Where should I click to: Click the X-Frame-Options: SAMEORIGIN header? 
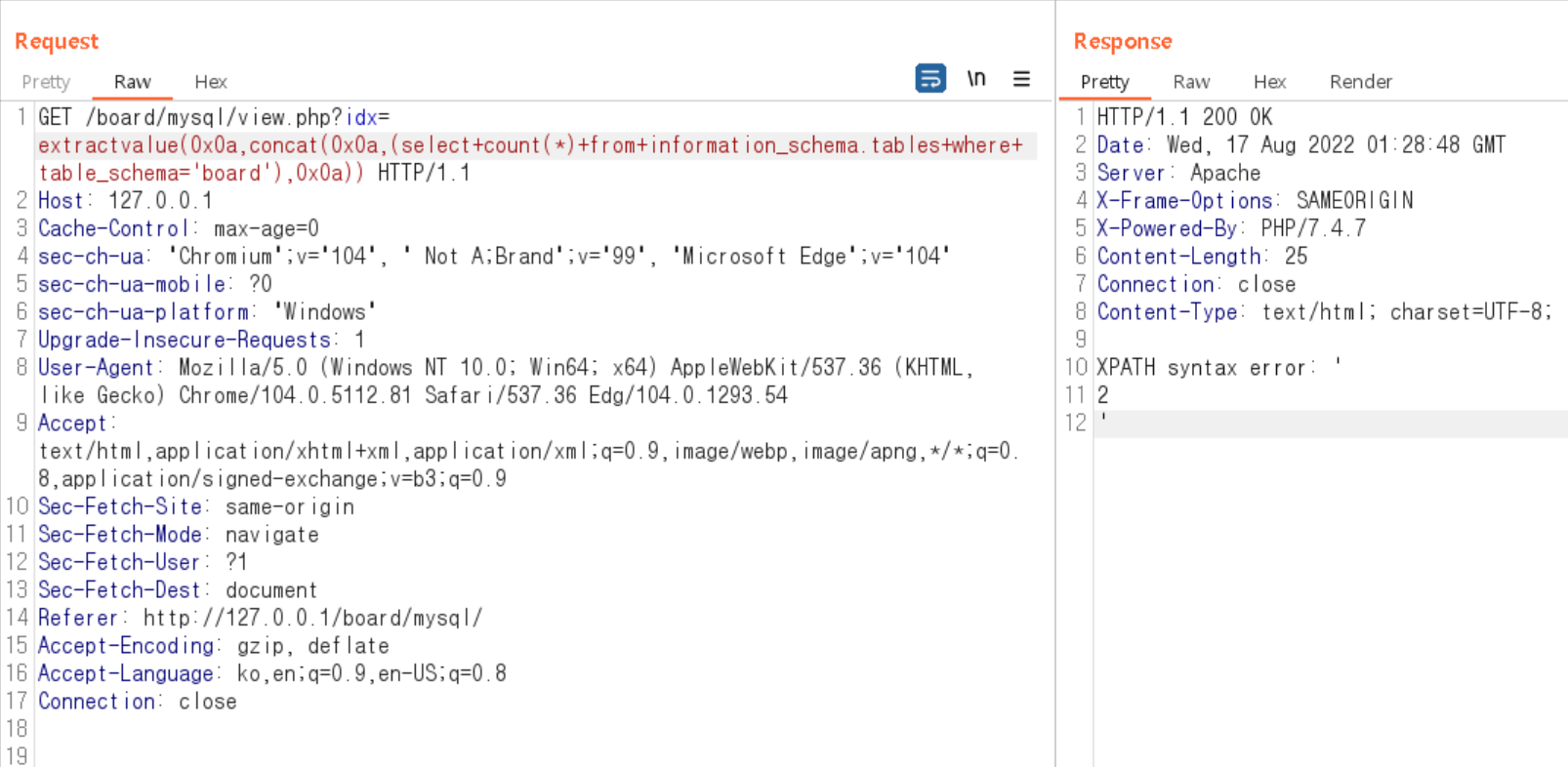(x=1255, y=200)
